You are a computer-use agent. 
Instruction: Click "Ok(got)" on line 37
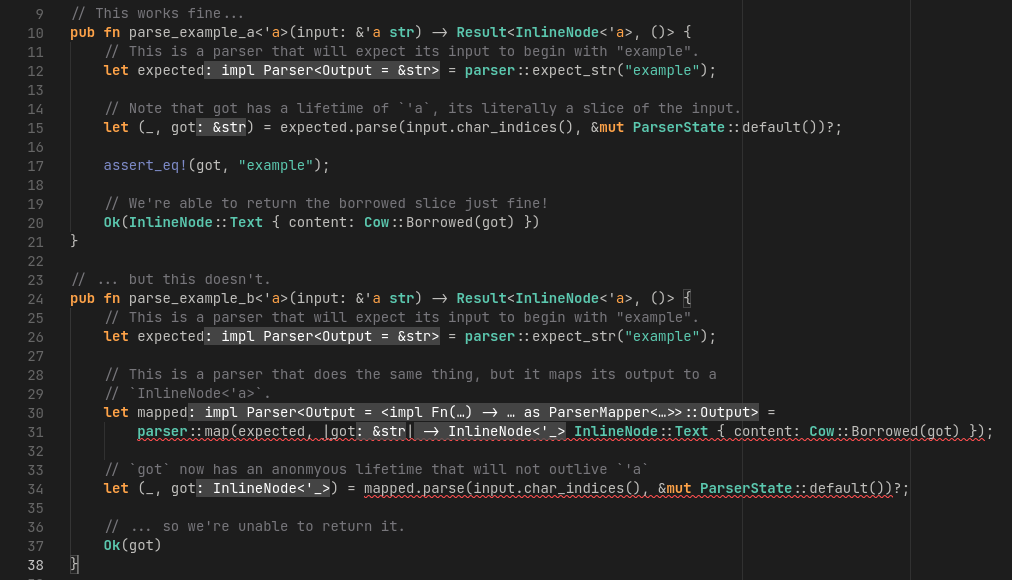(x=132, y=546)
